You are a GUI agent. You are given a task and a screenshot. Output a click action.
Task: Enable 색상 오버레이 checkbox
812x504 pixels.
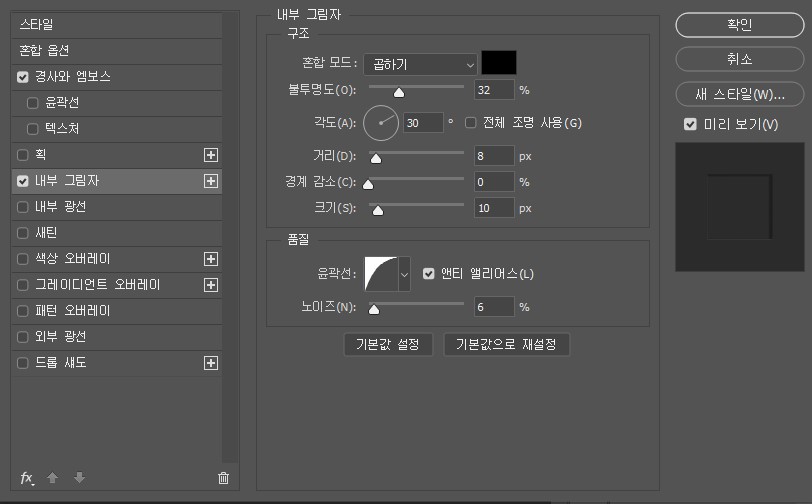[x=22, y=259]
